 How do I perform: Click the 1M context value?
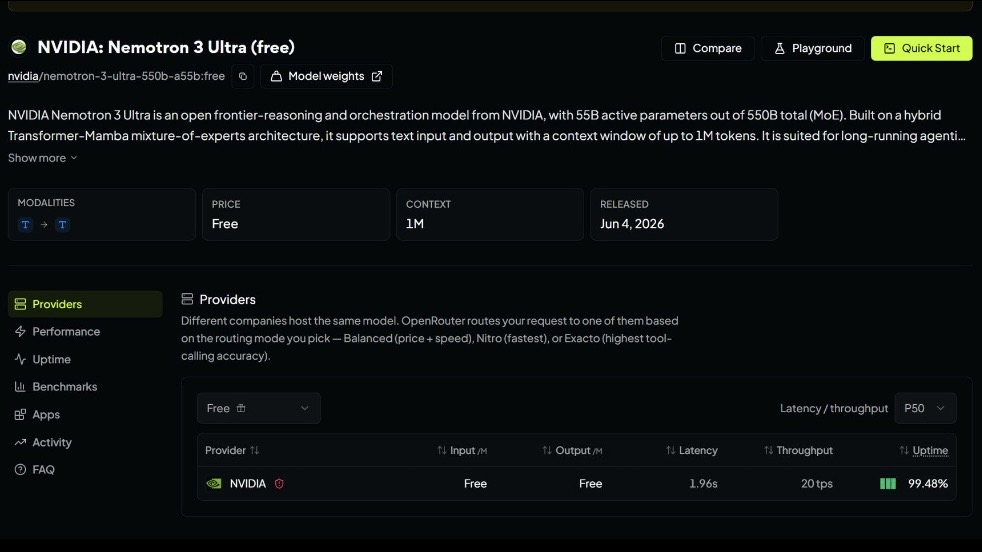point(415,224)
